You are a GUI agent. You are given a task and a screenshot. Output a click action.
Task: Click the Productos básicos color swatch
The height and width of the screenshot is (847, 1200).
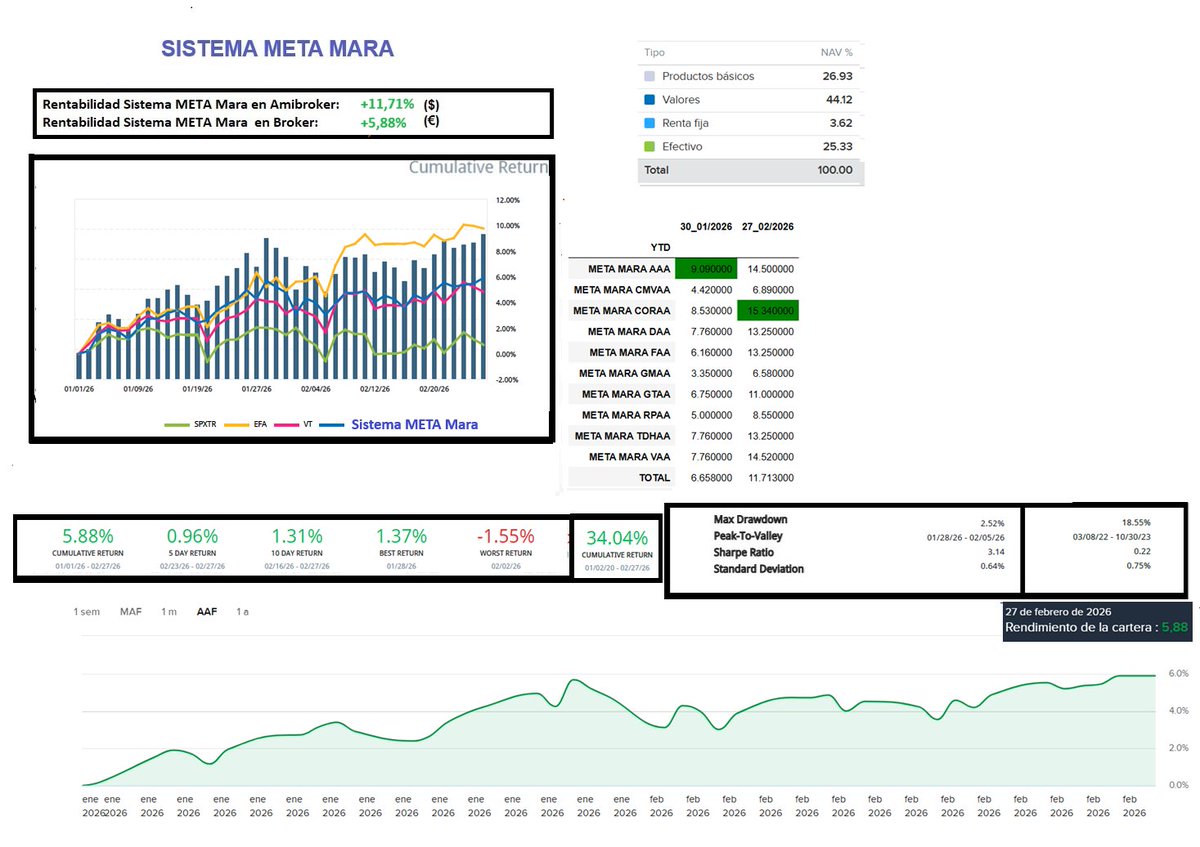point(650,76)
